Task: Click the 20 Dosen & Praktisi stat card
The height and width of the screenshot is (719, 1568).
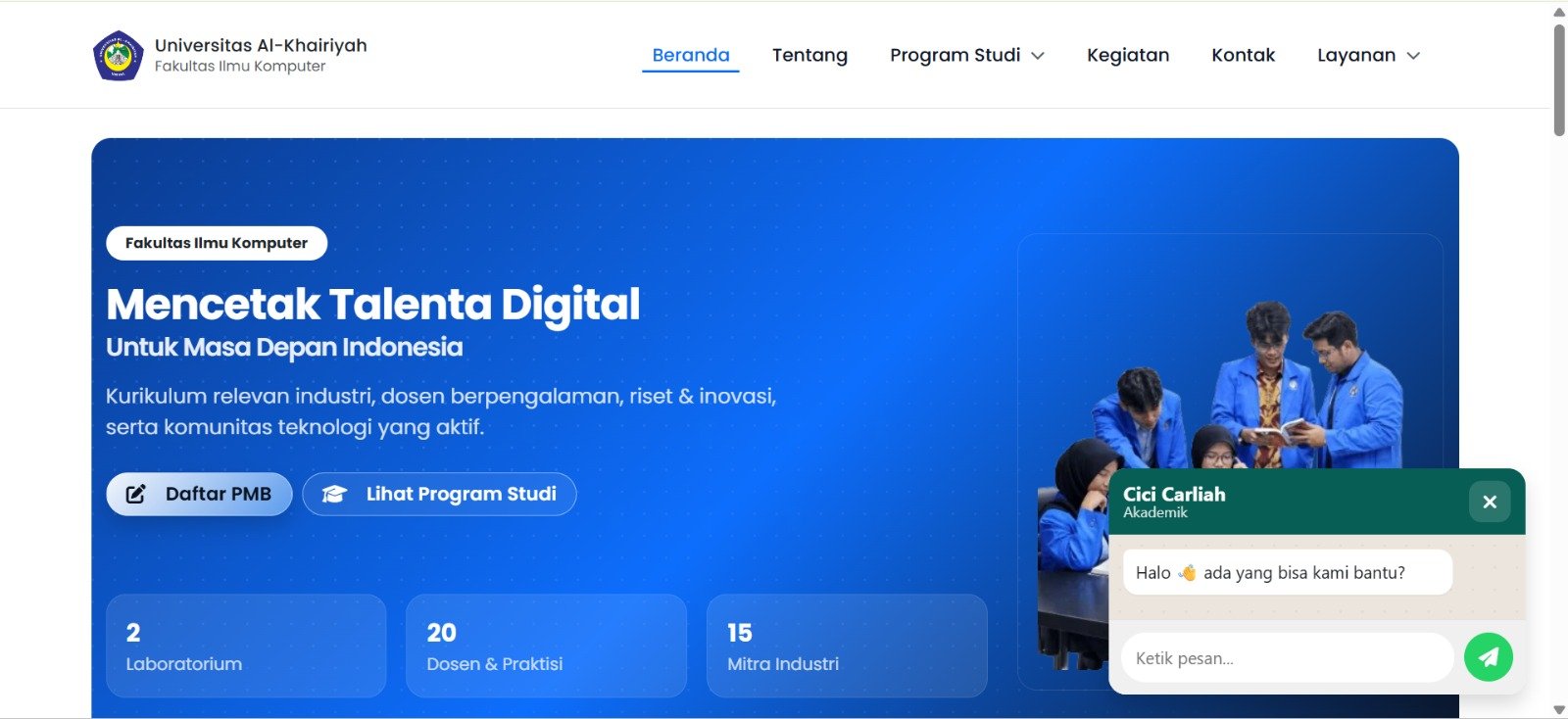Action: click(x=546, y=646)
